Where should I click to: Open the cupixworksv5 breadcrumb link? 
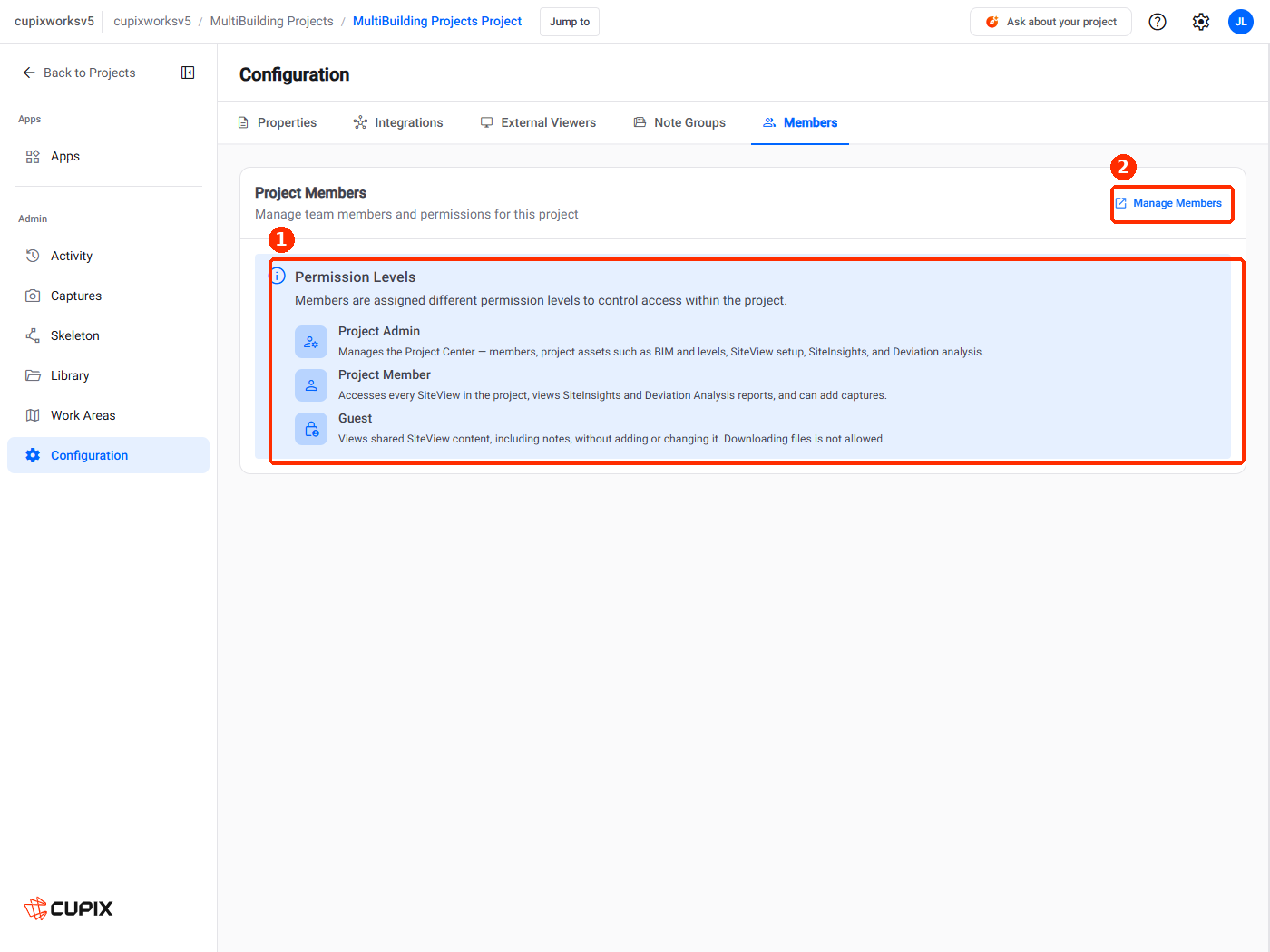point(152,21)
